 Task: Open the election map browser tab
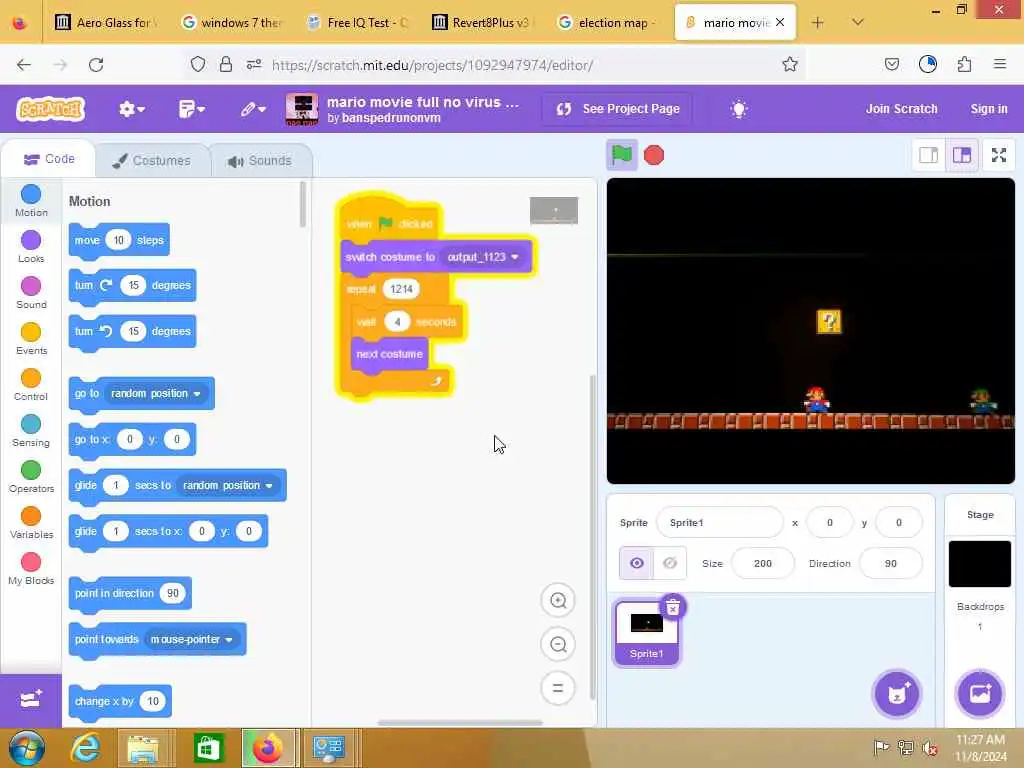[607, 23]
